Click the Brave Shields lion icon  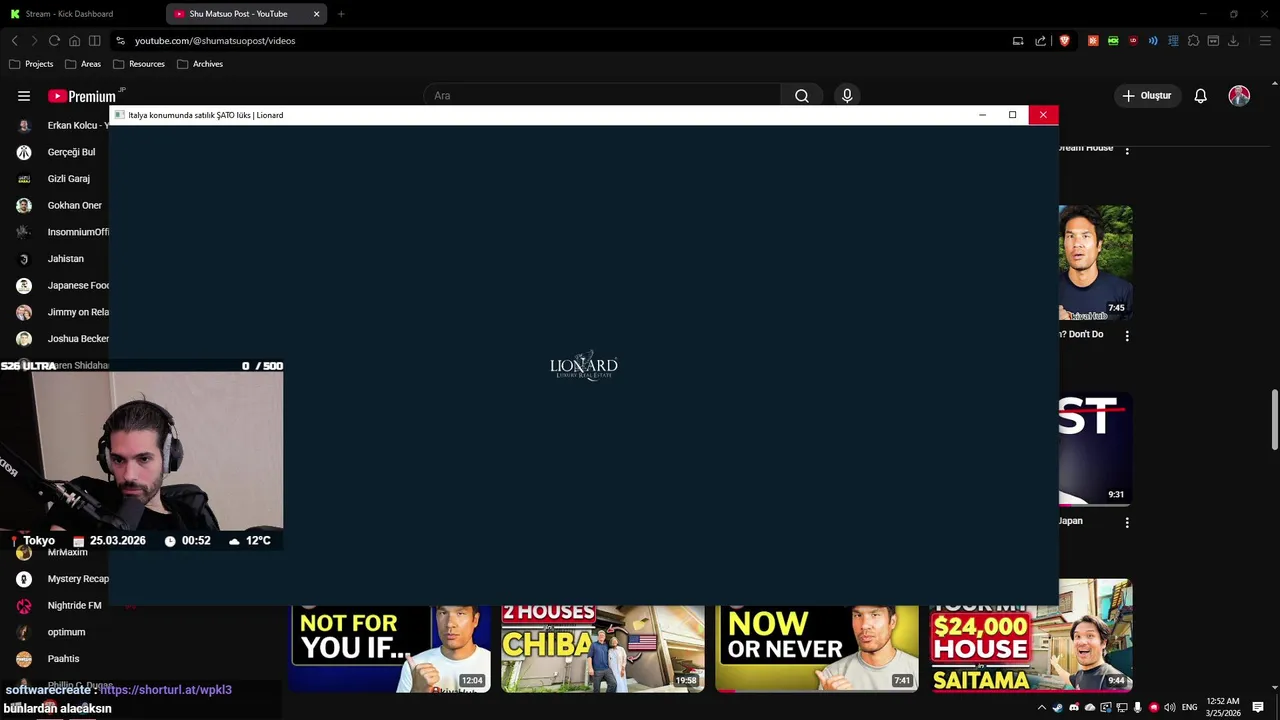click(1064, 41)
